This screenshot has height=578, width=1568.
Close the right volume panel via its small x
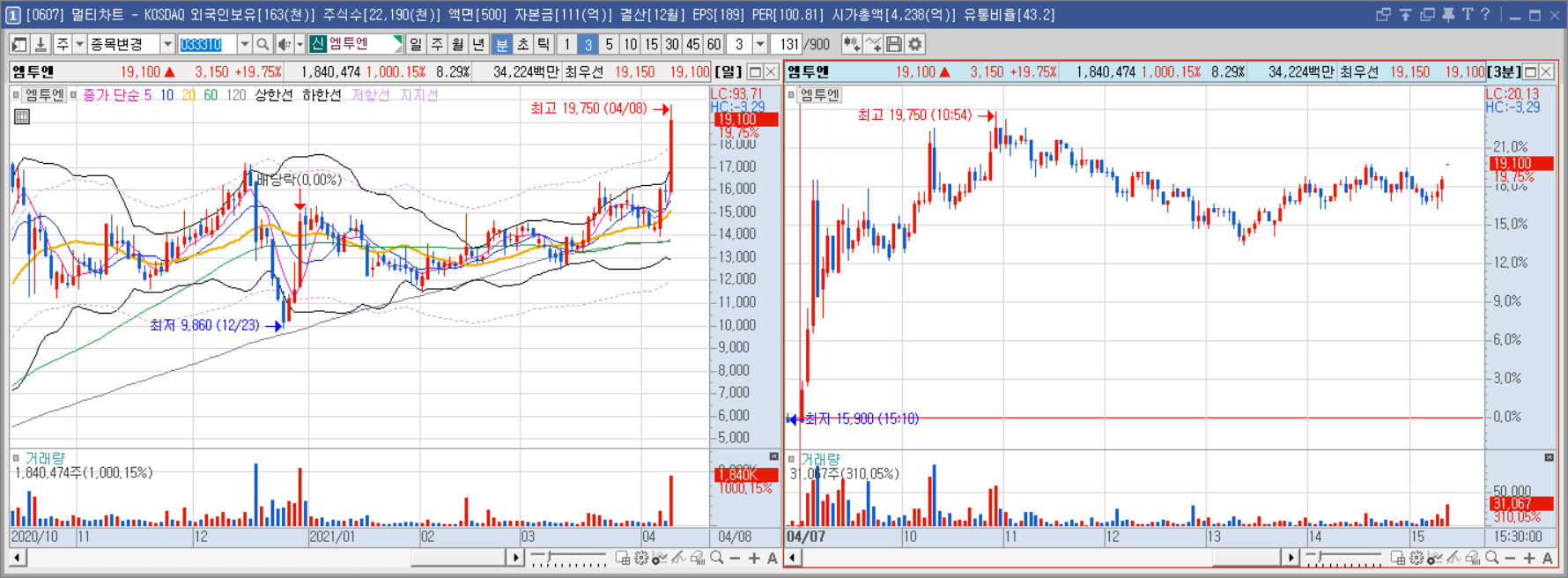click(1549, 457)
